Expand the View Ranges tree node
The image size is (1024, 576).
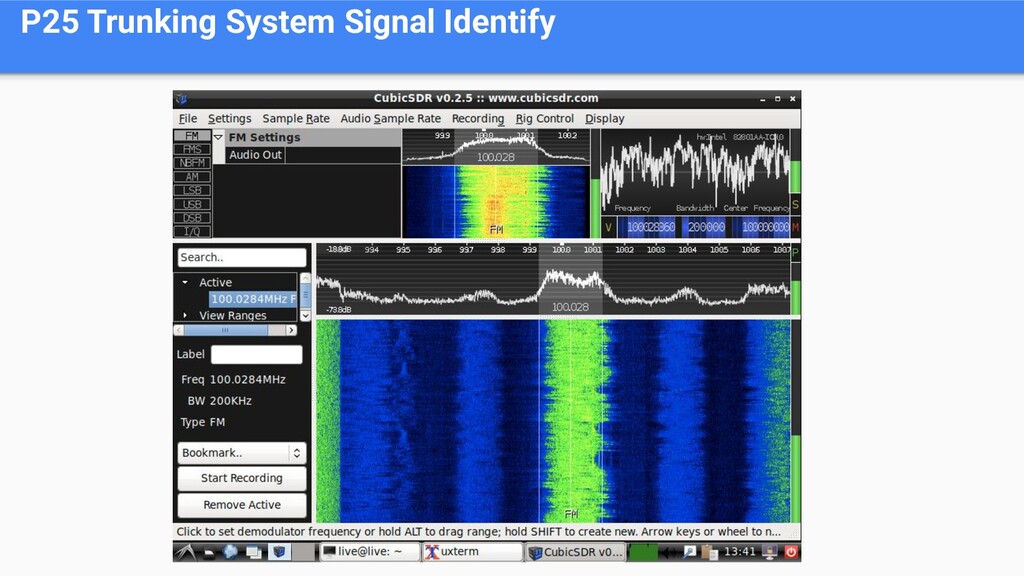pyautogui.click(x=185, y=315)
